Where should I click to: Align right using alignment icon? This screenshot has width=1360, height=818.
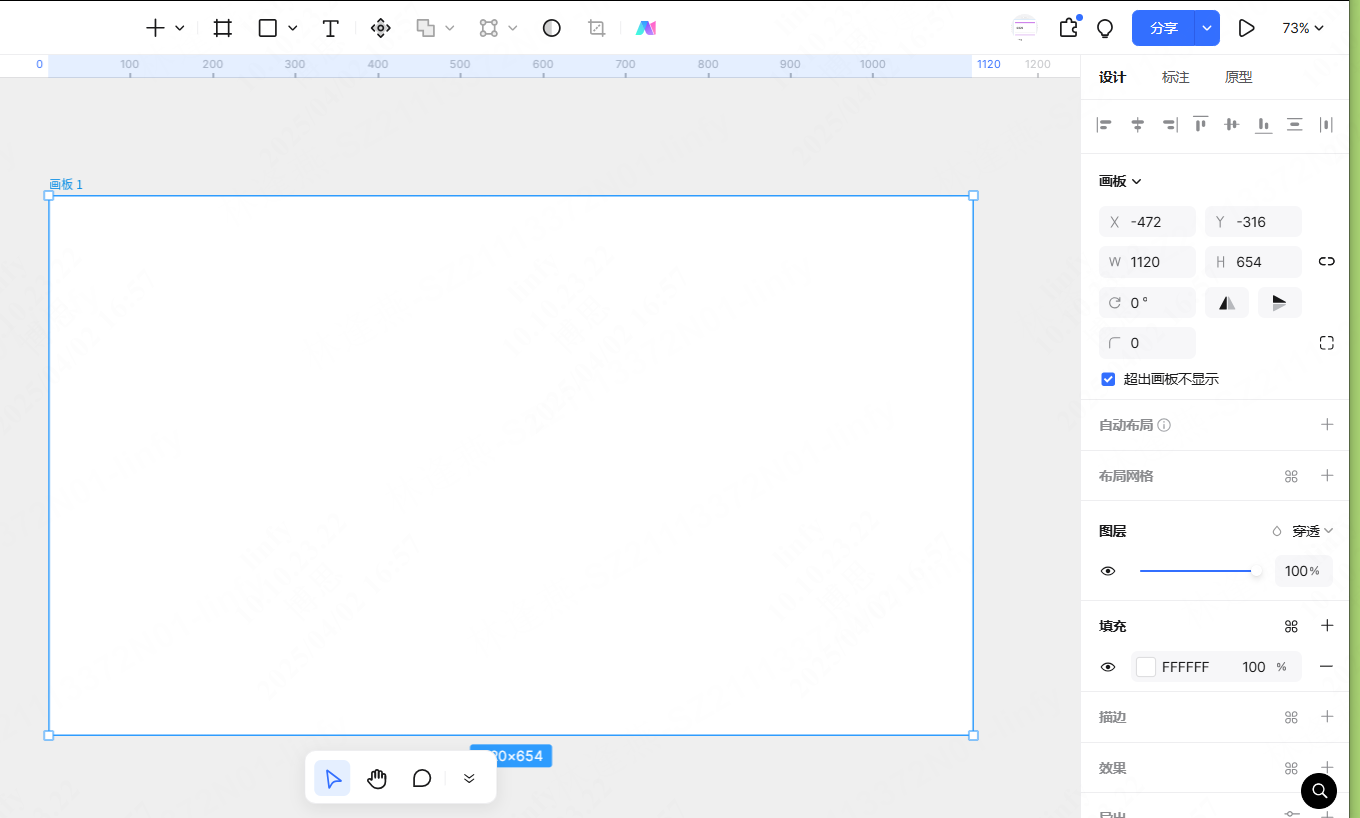tap(1169, 125)
